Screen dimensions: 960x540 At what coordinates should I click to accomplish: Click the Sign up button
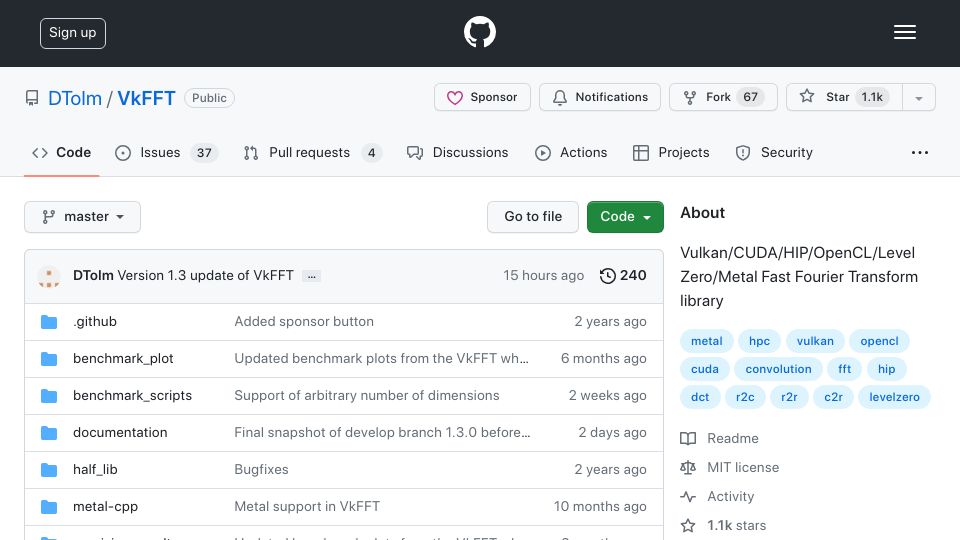73,33
